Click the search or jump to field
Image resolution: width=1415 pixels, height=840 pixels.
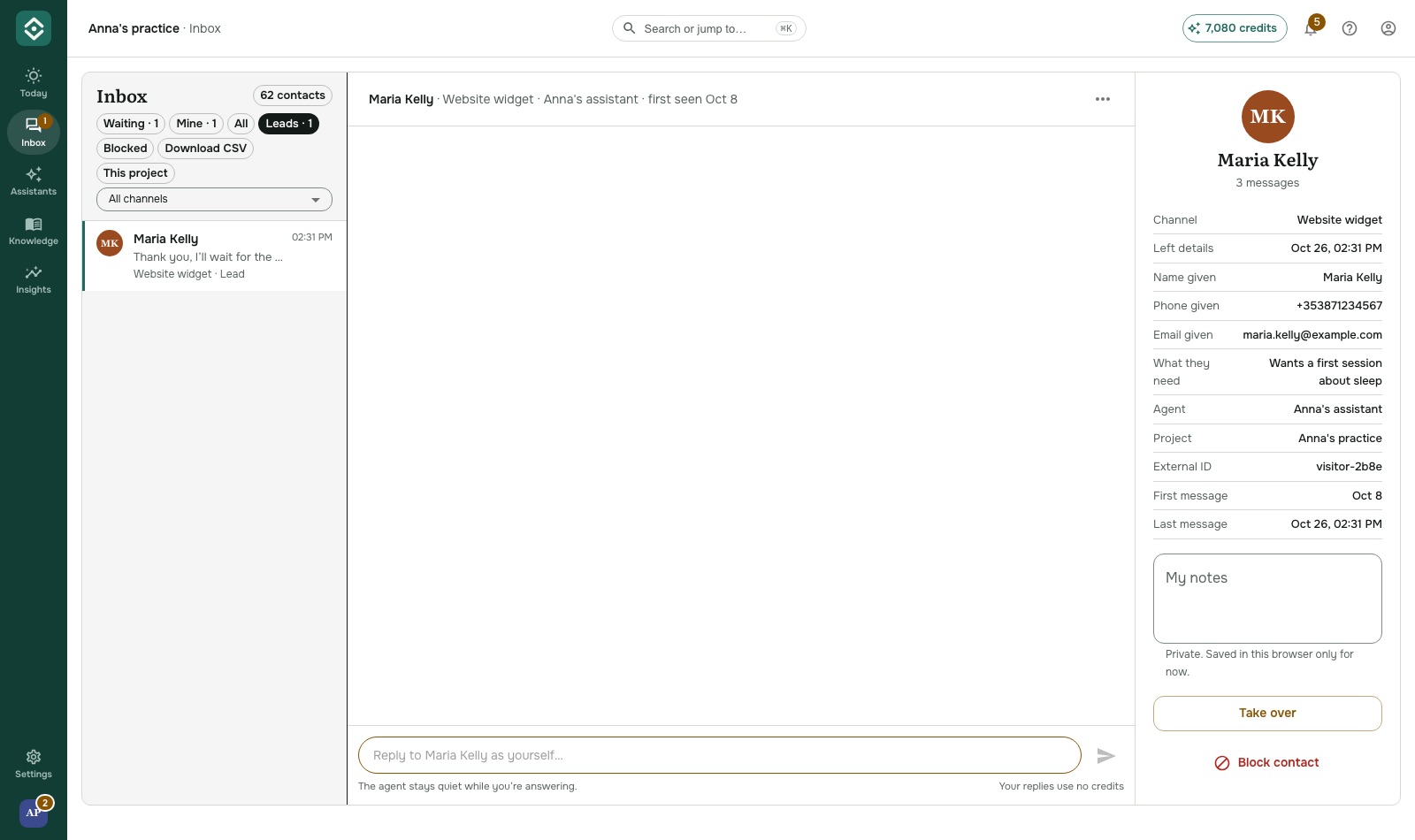pos(709,28)
